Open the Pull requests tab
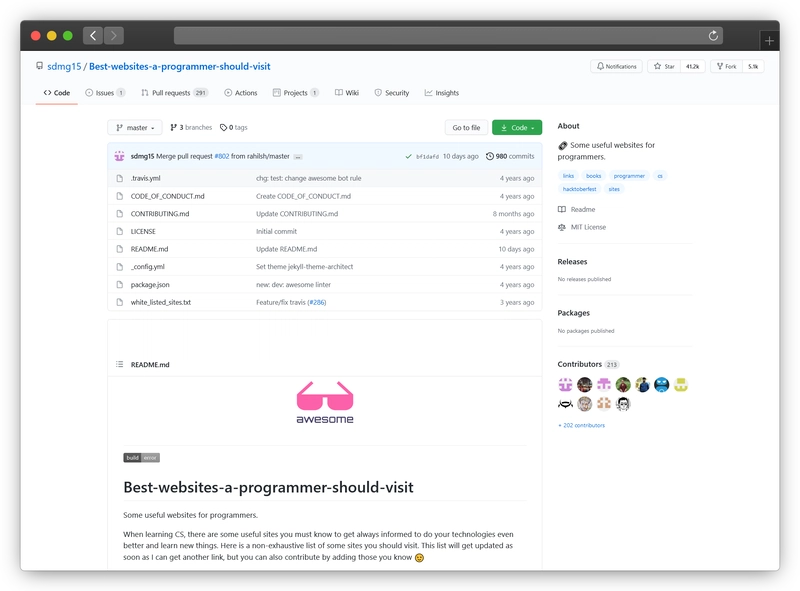The width and height of the screenshot is (800, 591). (173, 93)
